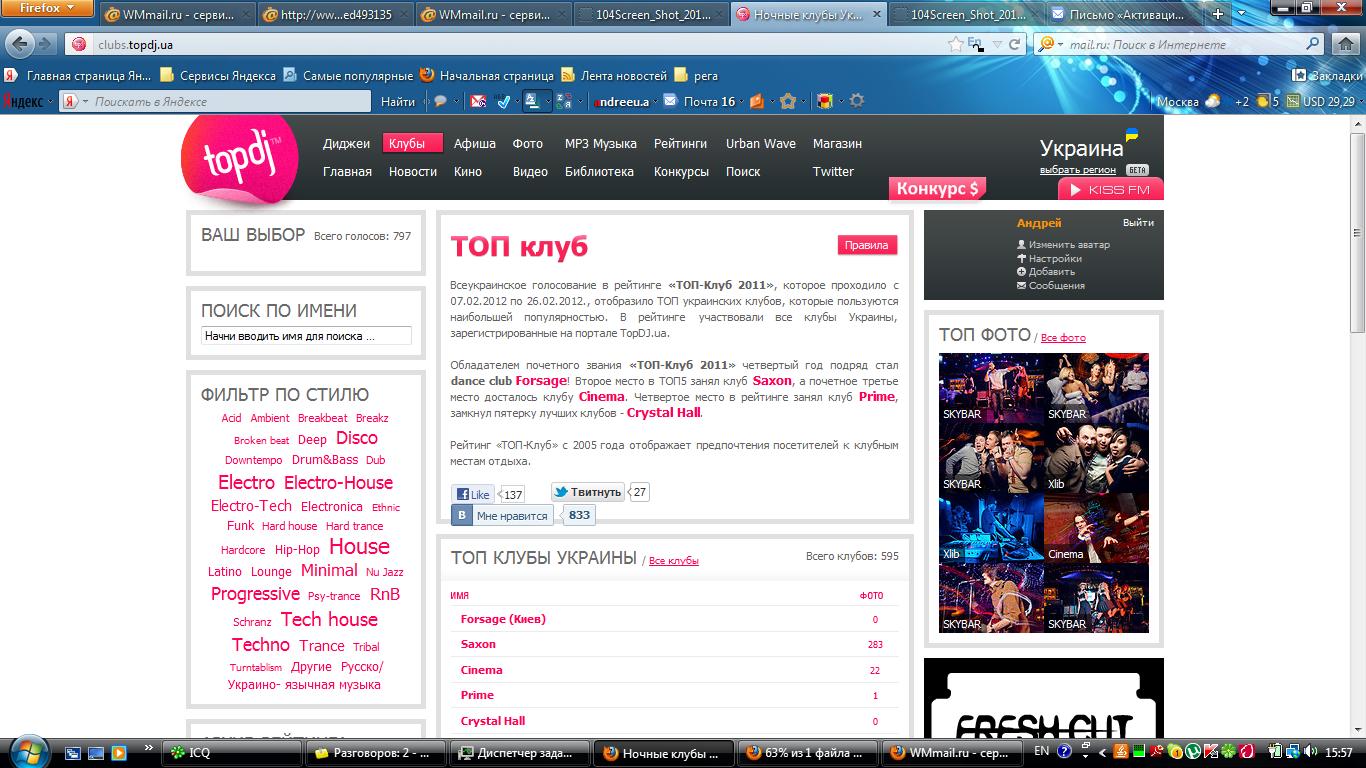Click the Facebook Like button

pyautogui.click(x=474, y=494)
